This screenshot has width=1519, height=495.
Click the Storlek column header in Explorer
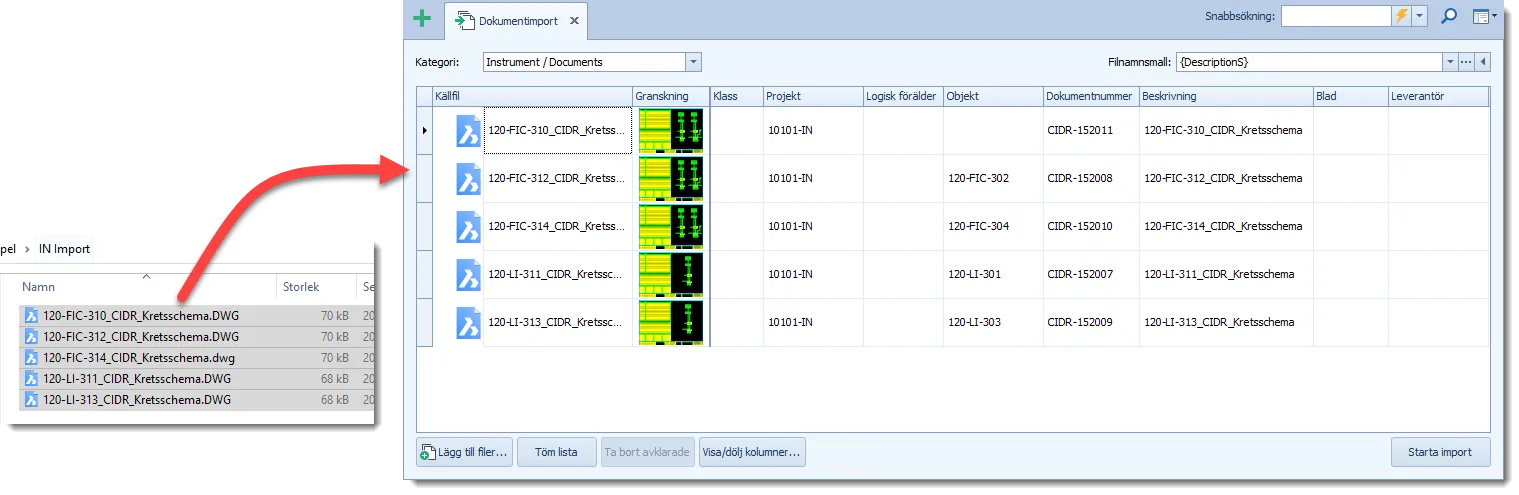tap(317, 287)
